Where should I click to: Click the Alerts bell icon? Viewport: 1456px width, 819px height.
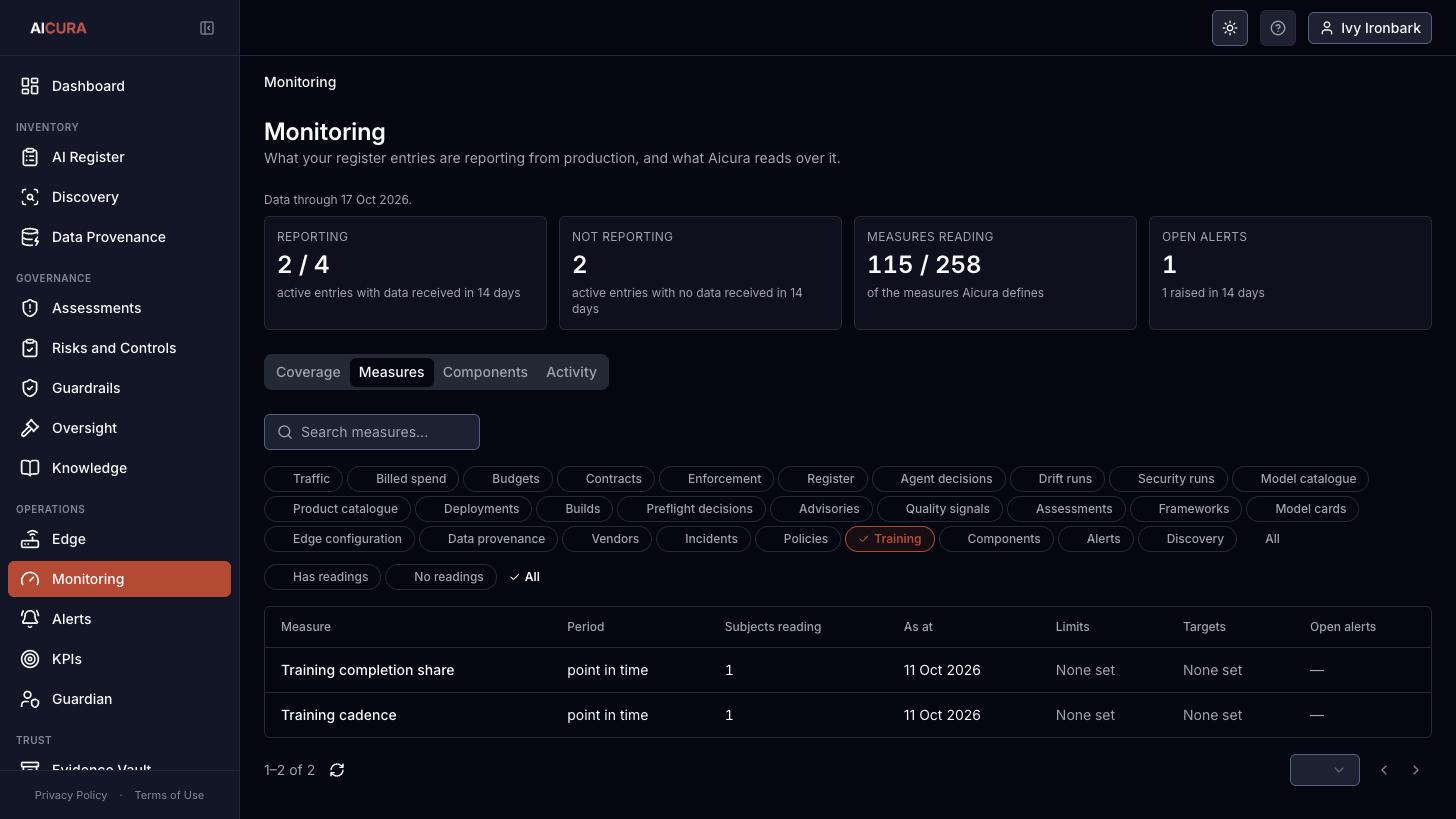pyautogui.click(x=30, y=619)
